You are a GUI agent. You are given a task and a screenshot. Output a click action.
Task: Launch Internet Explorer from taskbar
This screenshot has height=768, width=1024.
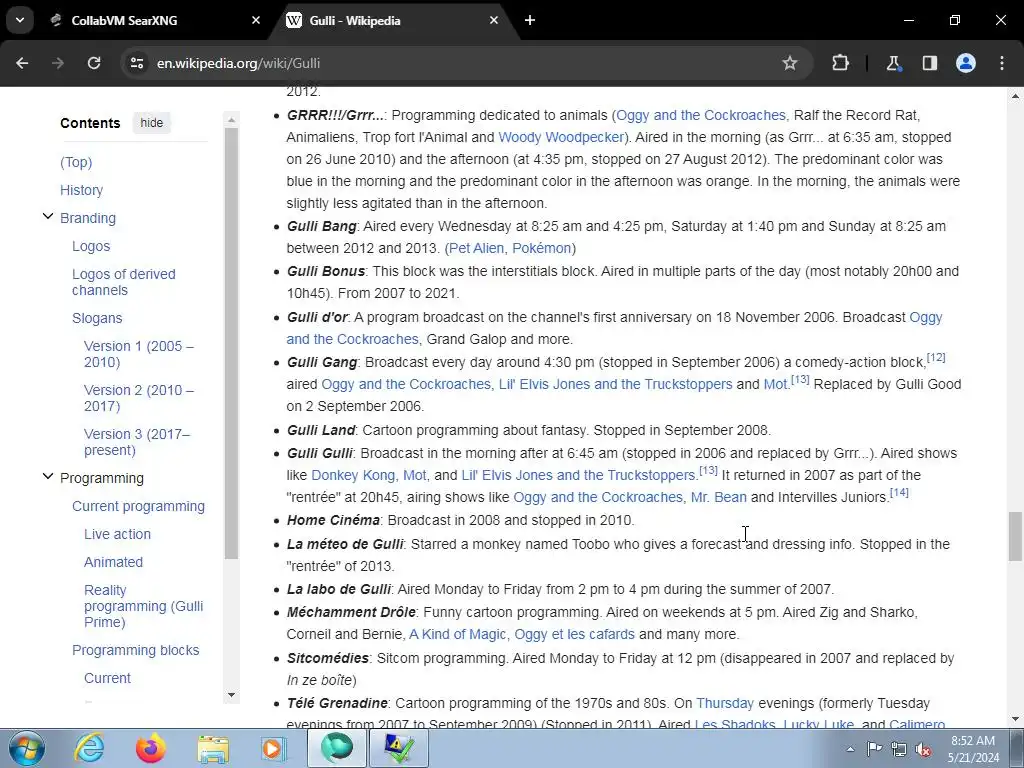[89, 748]
